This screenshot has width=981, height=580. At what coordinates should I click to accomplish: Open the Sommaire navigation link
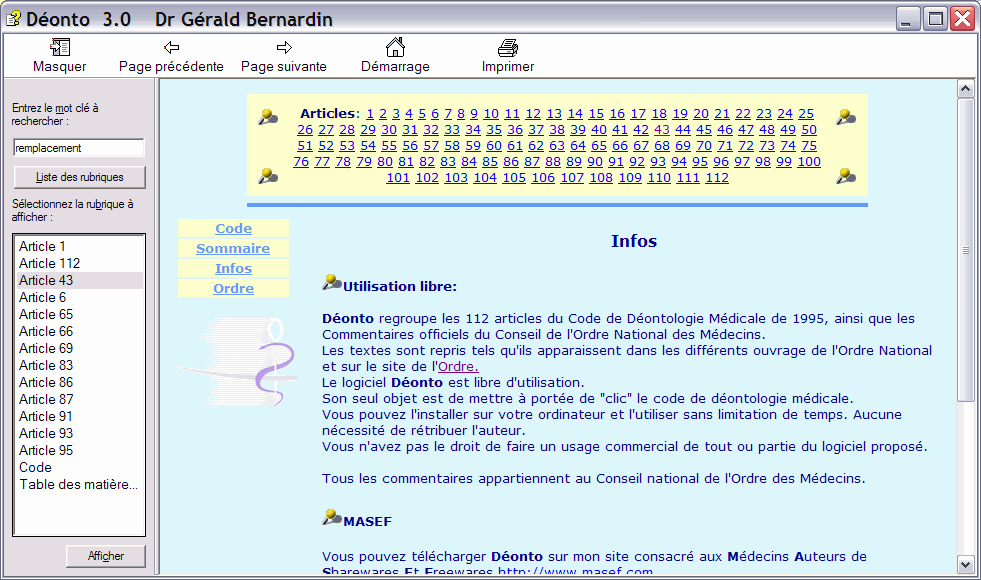click(233, 248)
